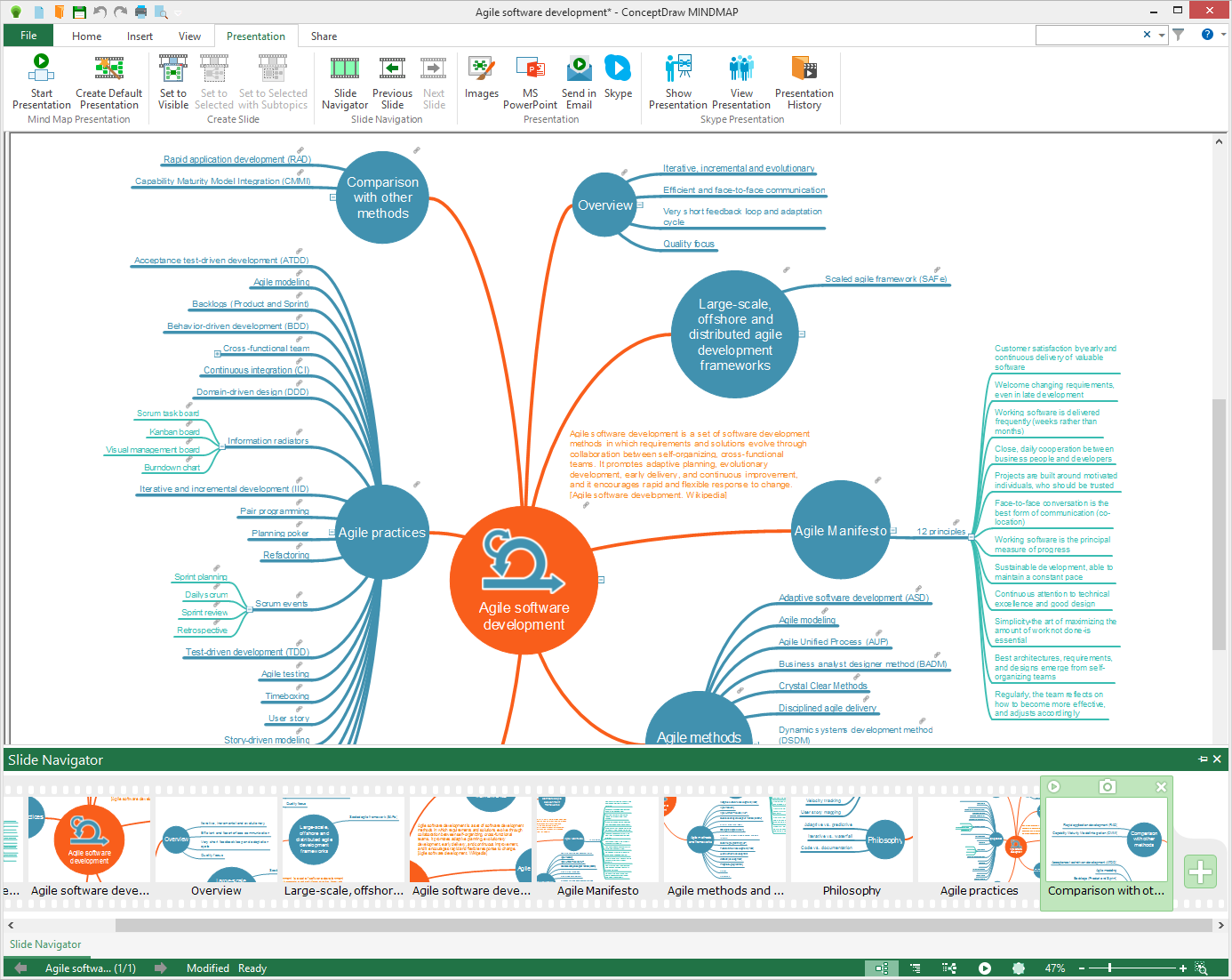1232x980 pixels.
Task: Click the filter funnel icon
Action: tap(1178, 35)
